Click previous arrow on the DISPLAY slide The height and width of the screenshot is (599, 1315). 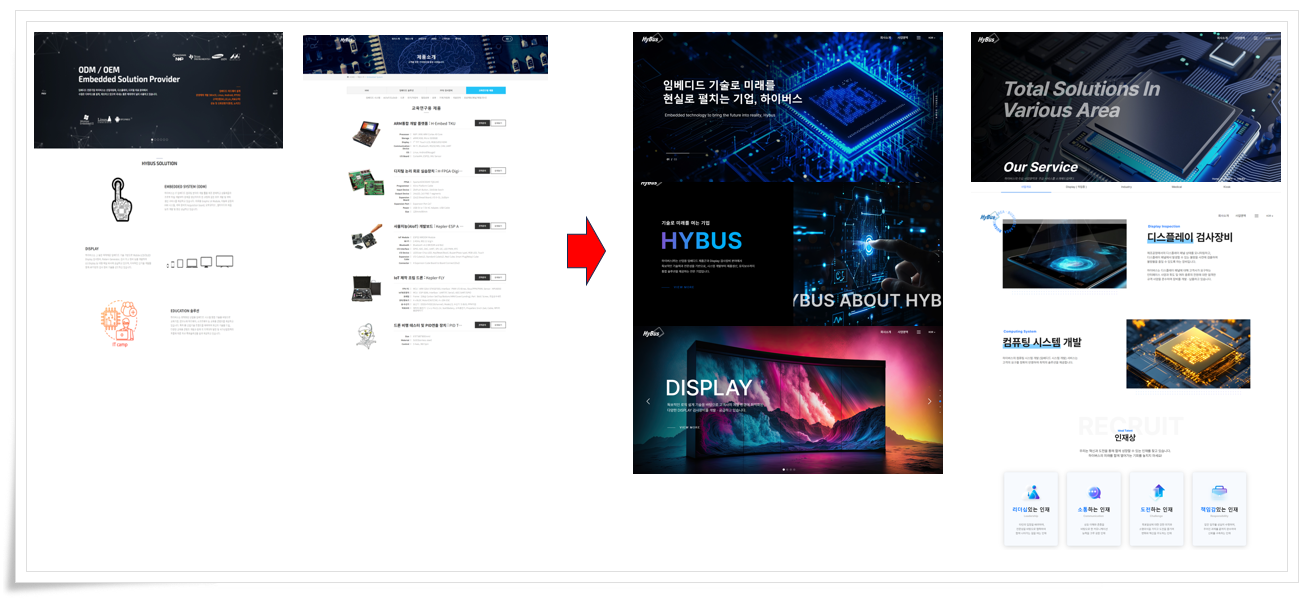coord(648,401)
